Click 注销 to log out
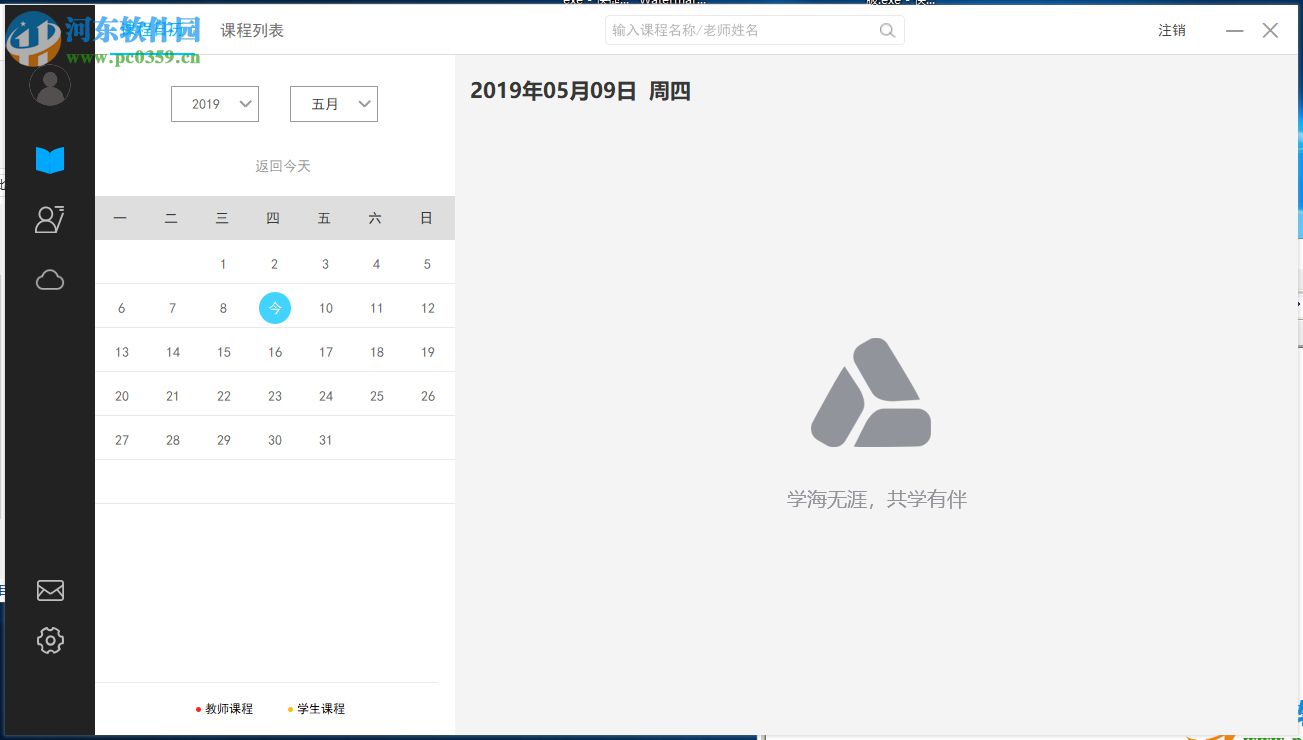 click(x=1172, y=31)
